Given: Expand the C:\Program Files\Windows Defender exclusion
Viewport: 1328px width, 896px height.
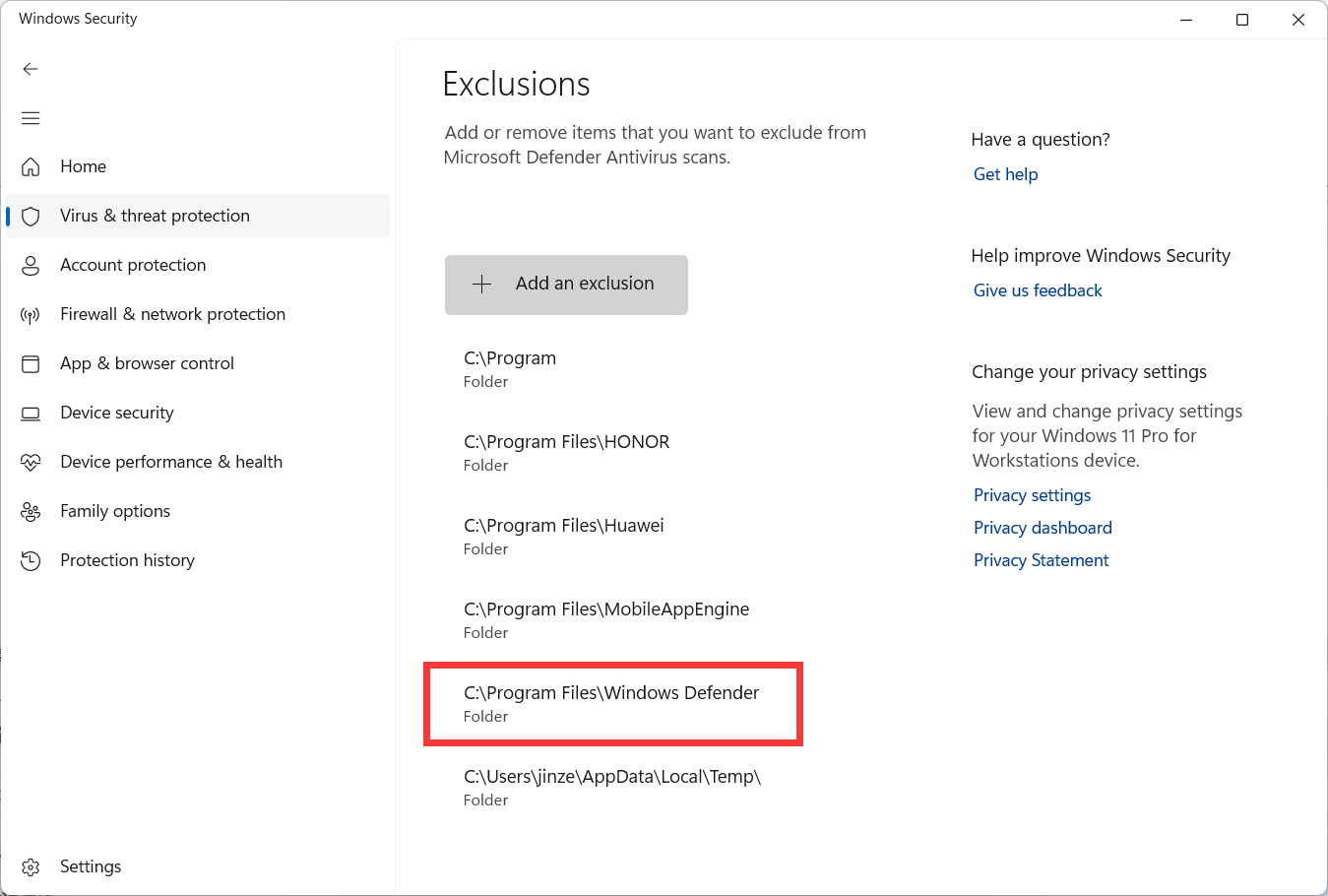Looking at the screenshot, I should [x=612, y=703].
